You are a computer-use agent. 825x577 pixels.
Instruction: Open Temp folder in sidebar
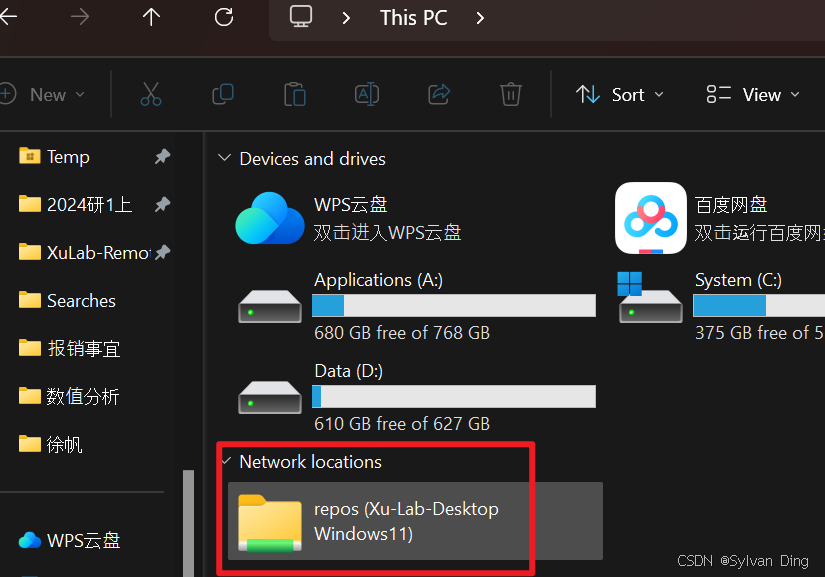pyautogui.click(x=68, y=157)
